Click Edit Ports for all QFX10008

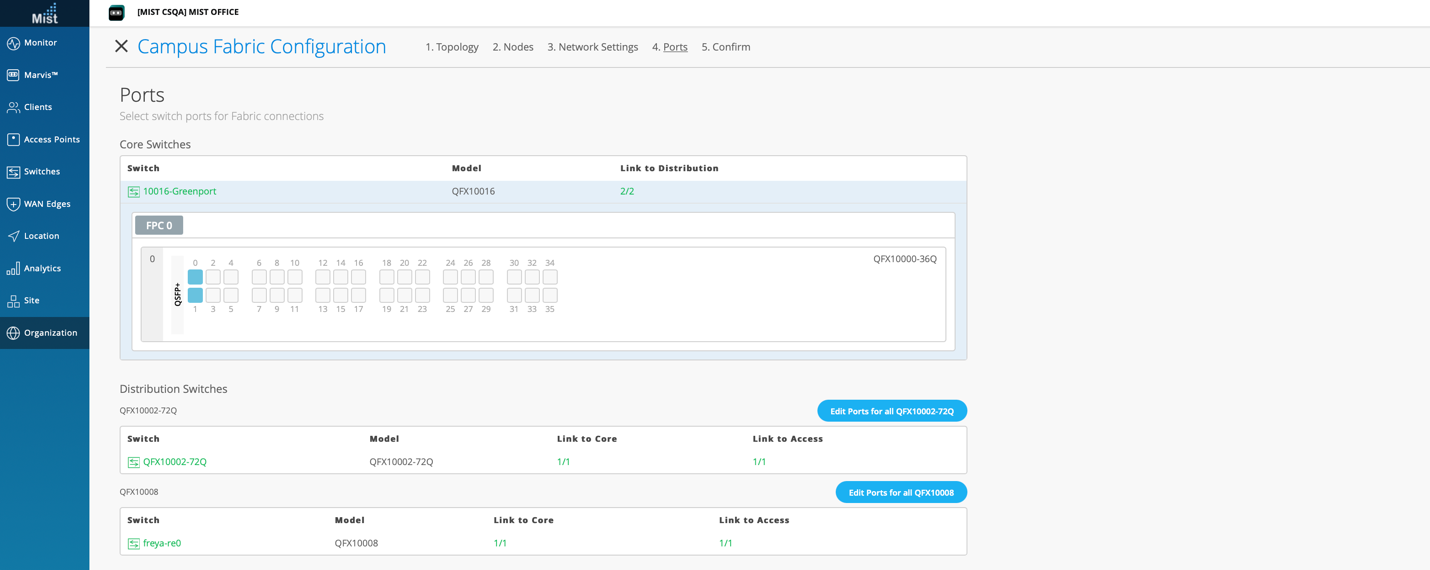(900, 493)
